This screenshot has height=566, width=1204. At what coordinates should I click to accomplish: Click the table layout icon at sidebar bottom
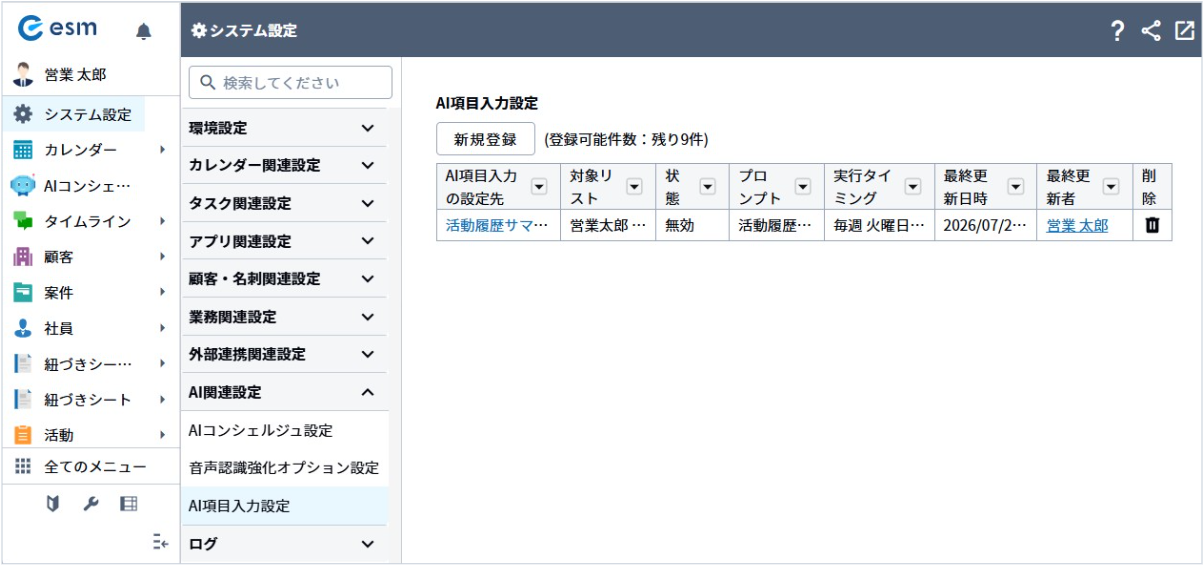point(128,504)
